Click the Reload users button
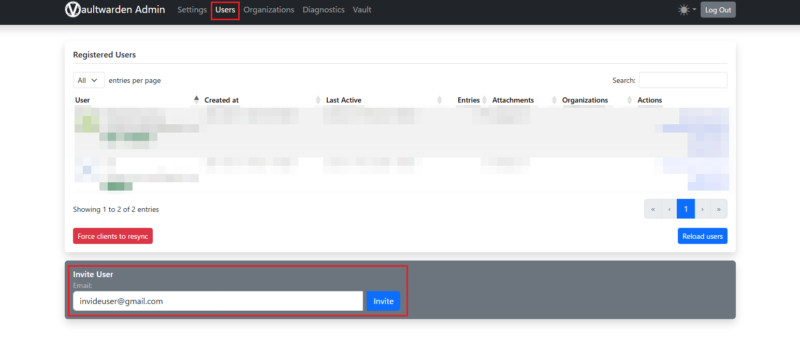The image size is (800, 361). click(703, 236)
